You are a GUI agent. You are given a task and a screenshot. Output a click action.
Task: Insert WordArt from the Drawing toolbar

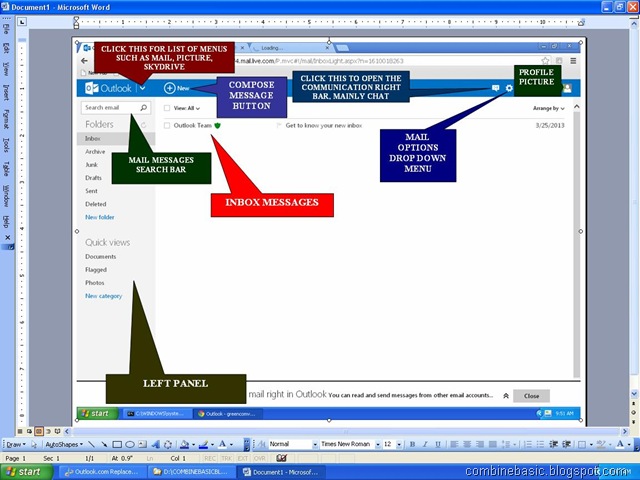(x=156, y=444)
